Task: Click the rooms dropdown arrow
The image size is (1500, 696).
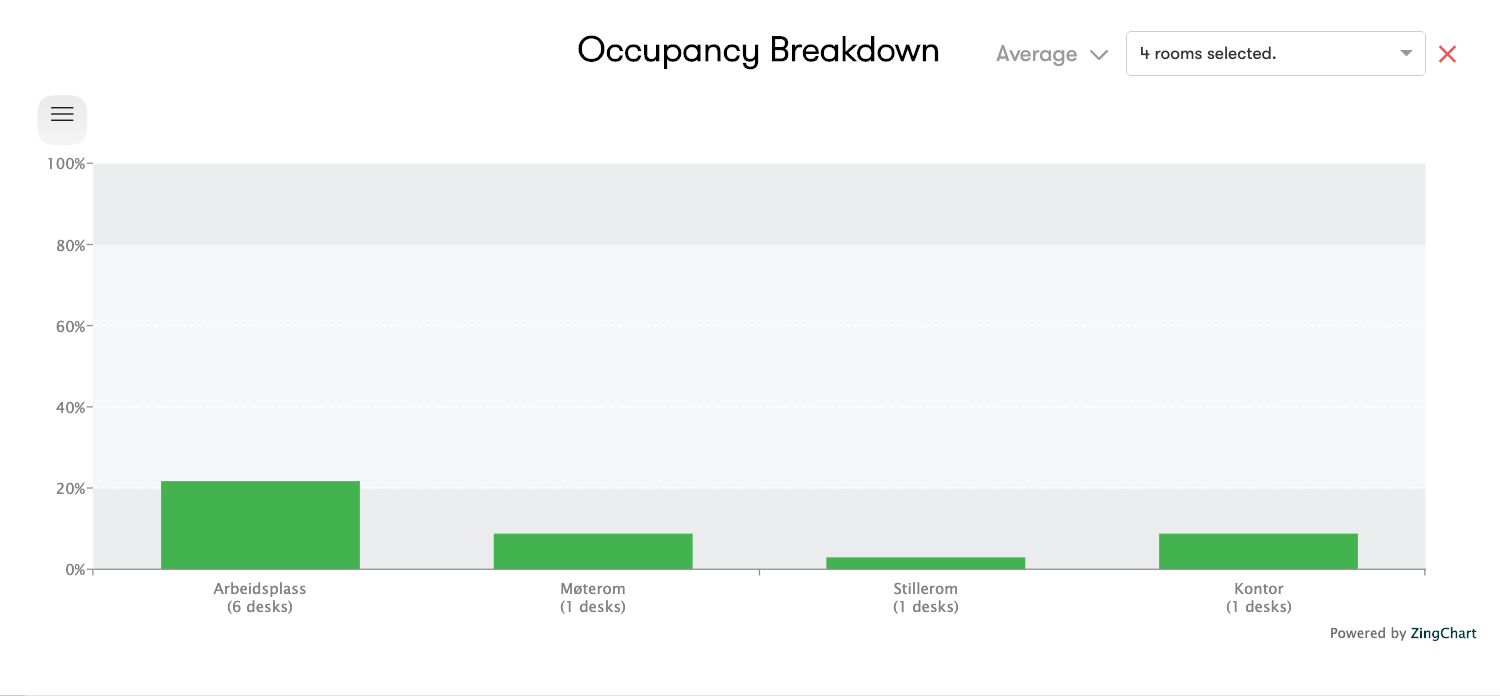Action: [1406, 54]
